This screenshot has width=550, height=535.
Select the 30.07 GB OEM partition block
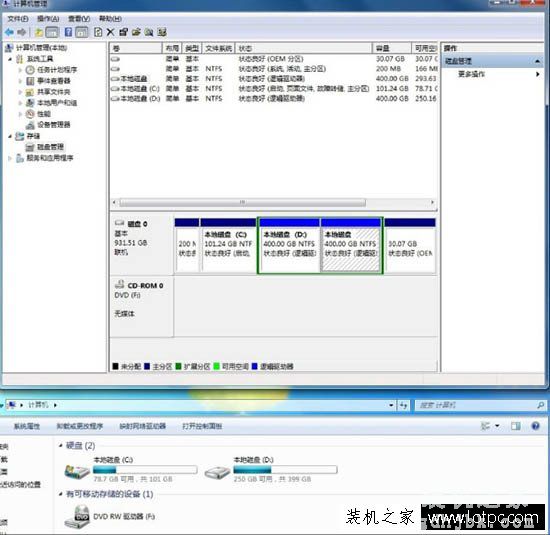410,246
